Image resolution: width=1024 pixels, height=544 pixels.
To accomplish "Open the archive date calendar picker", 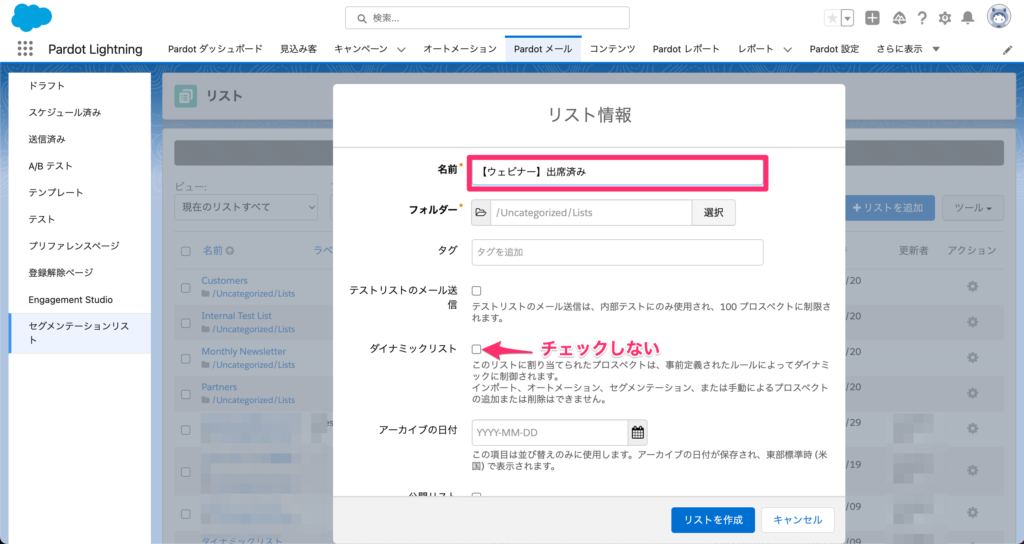I will point(638,432).
